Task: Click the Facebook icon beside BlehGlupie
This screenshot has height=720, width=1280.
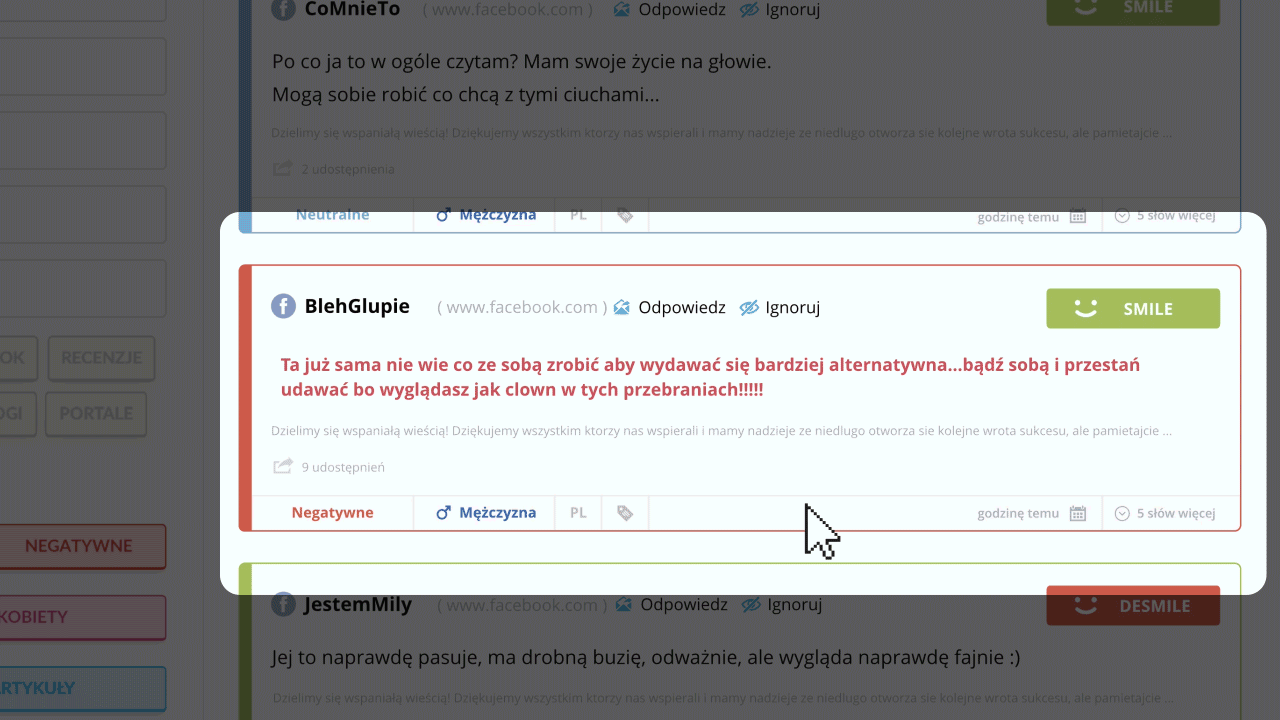Action: [283, 307]
